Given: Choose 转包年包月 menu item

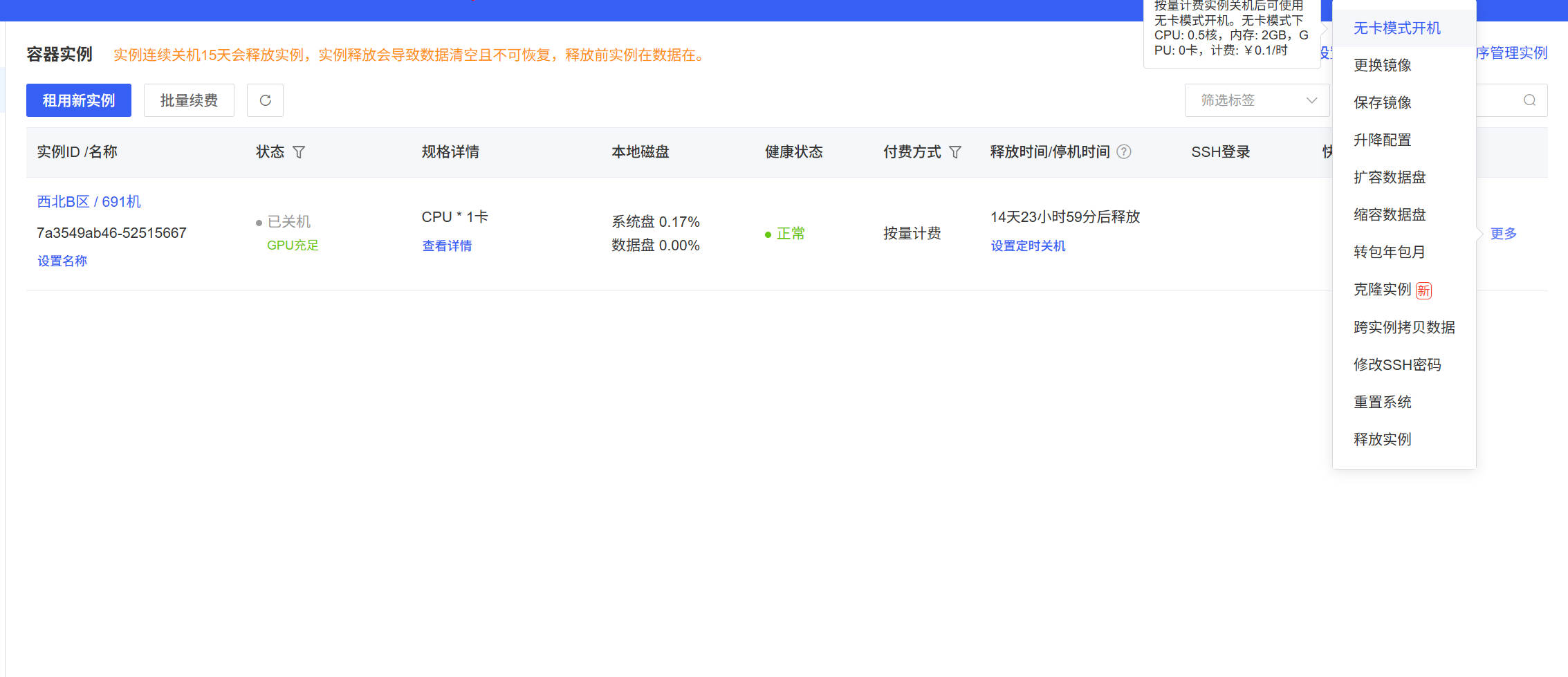Looking at the screenshot, I should click(x=1404, y=252).
